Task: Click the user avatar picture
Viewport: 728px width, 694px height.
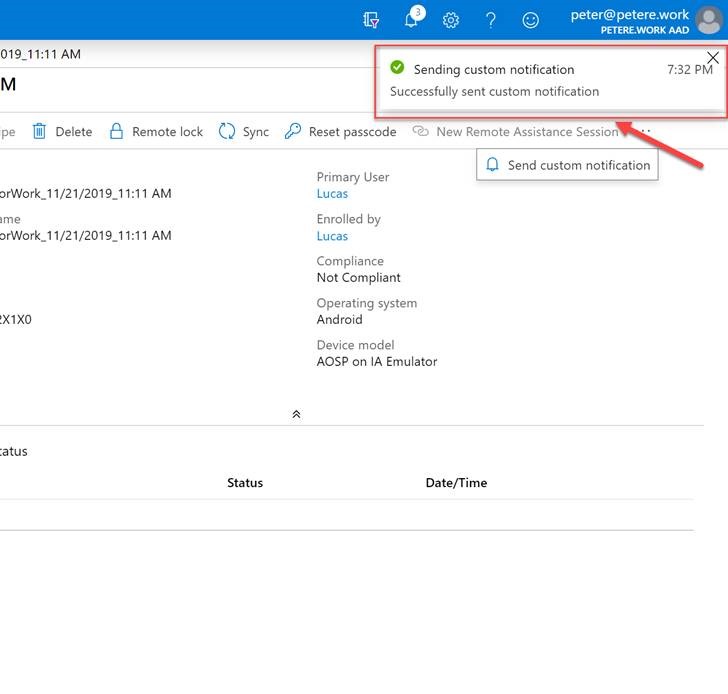Action: [x=706, y=20]
